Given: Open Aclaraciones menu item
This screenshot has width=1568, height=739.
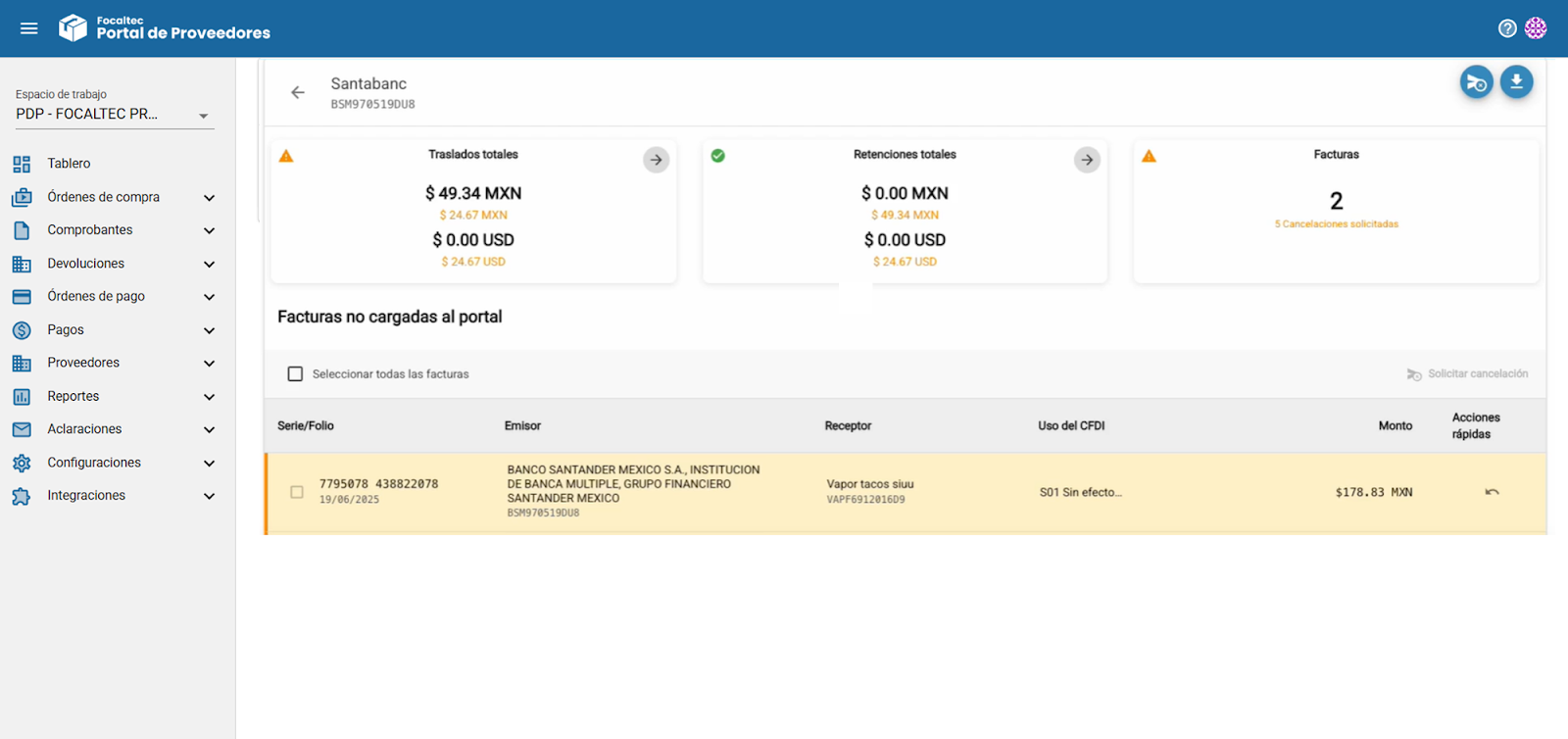Looking at the screenshot, I should tap(84, 429).
